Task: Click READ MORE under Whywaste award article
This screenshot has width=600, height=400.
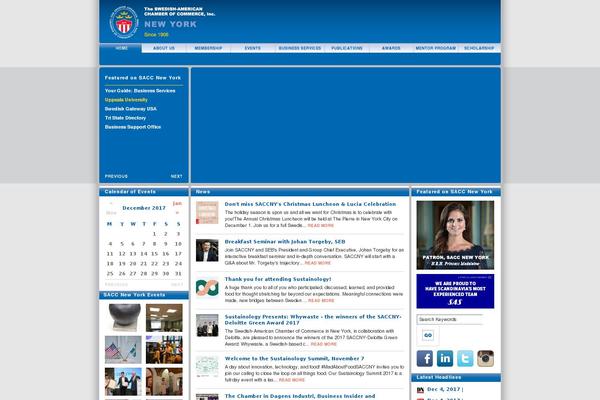Action: [x=324, y=344]
